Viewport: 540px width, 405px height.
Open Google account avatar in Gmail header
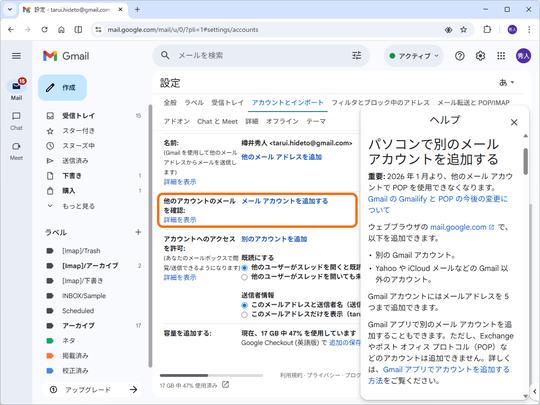[523, 56]
